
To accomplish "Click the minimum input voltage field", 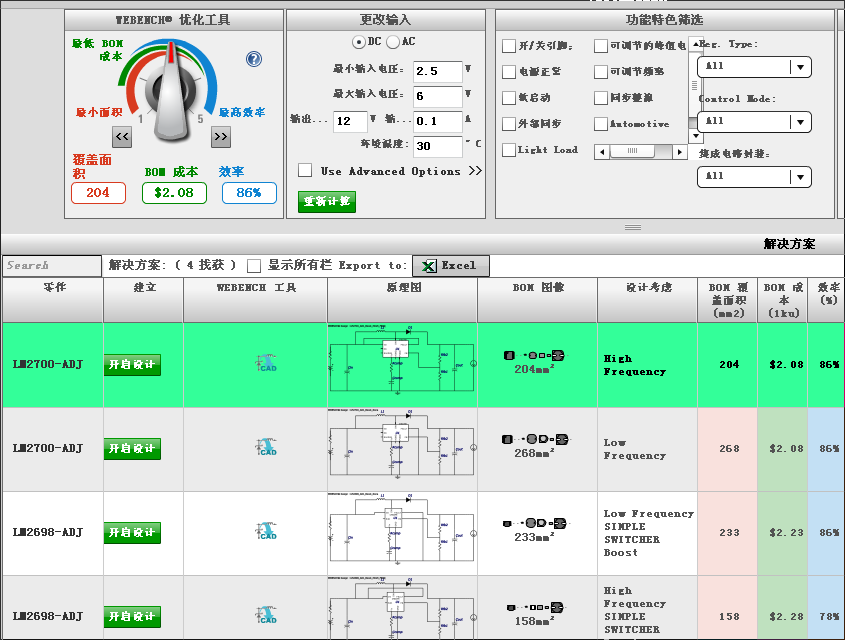I will pos(438,71).
